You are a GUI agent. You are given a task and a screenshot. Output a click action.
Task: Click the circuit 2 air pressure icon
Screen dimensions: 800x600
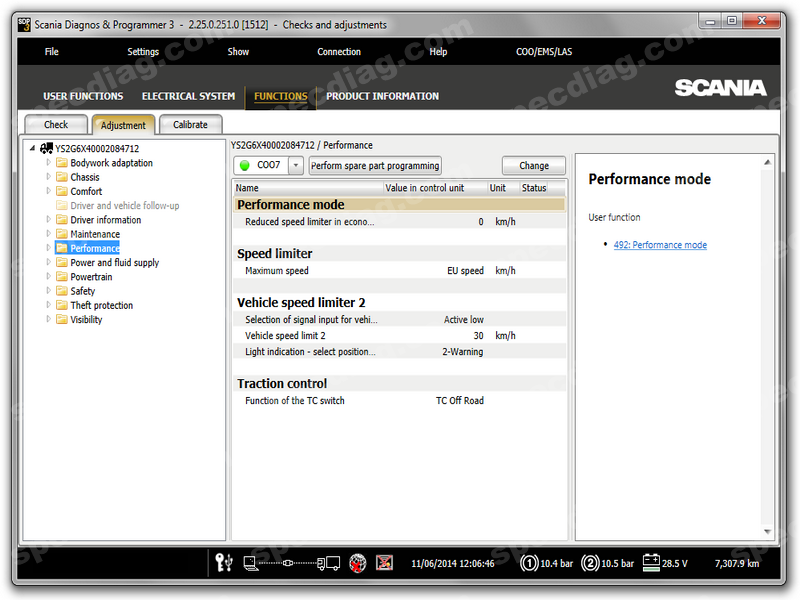click(591, 563)
